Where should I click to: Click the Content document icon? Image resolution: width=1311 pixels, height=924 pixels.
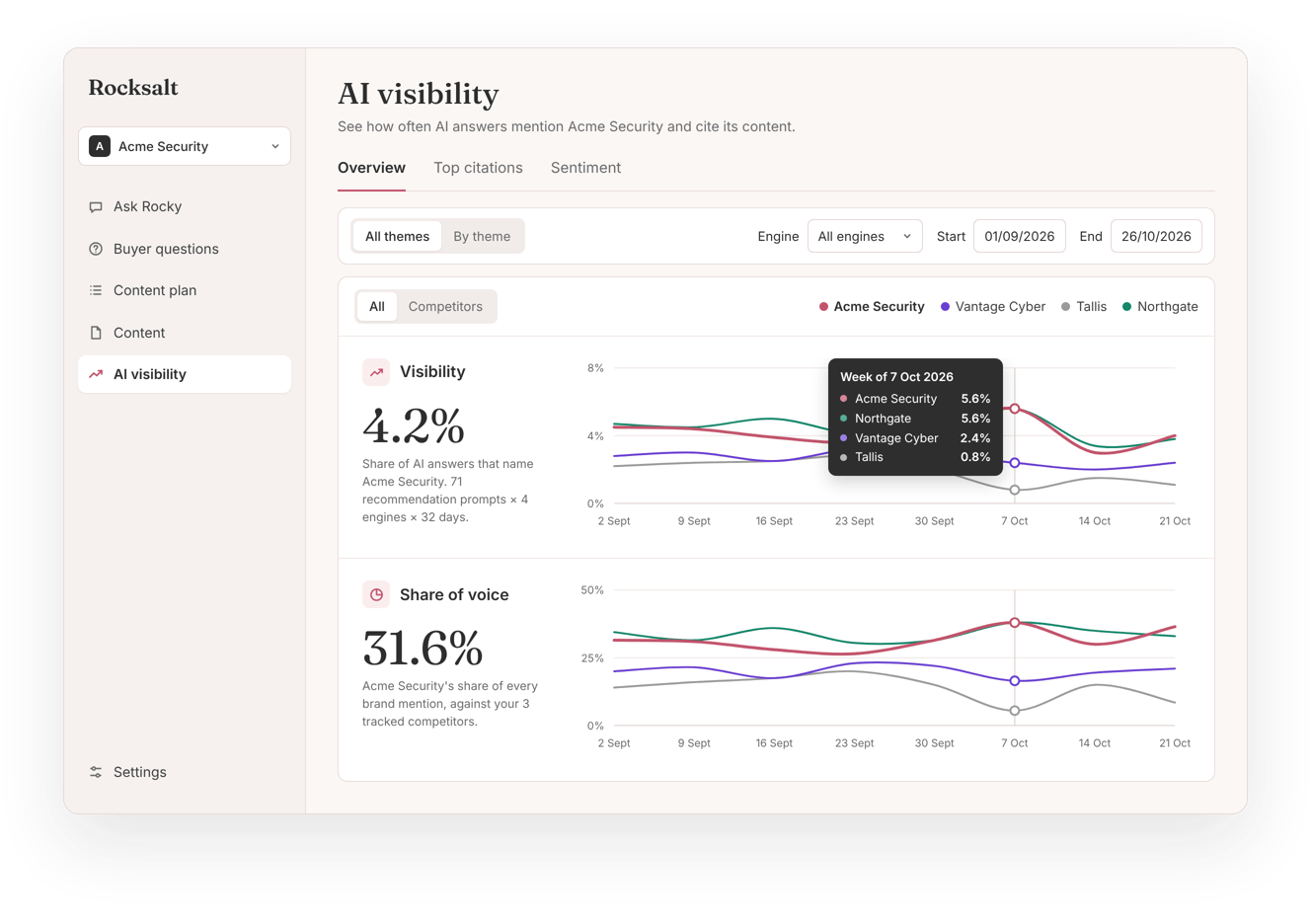click(x=96, y=333)
